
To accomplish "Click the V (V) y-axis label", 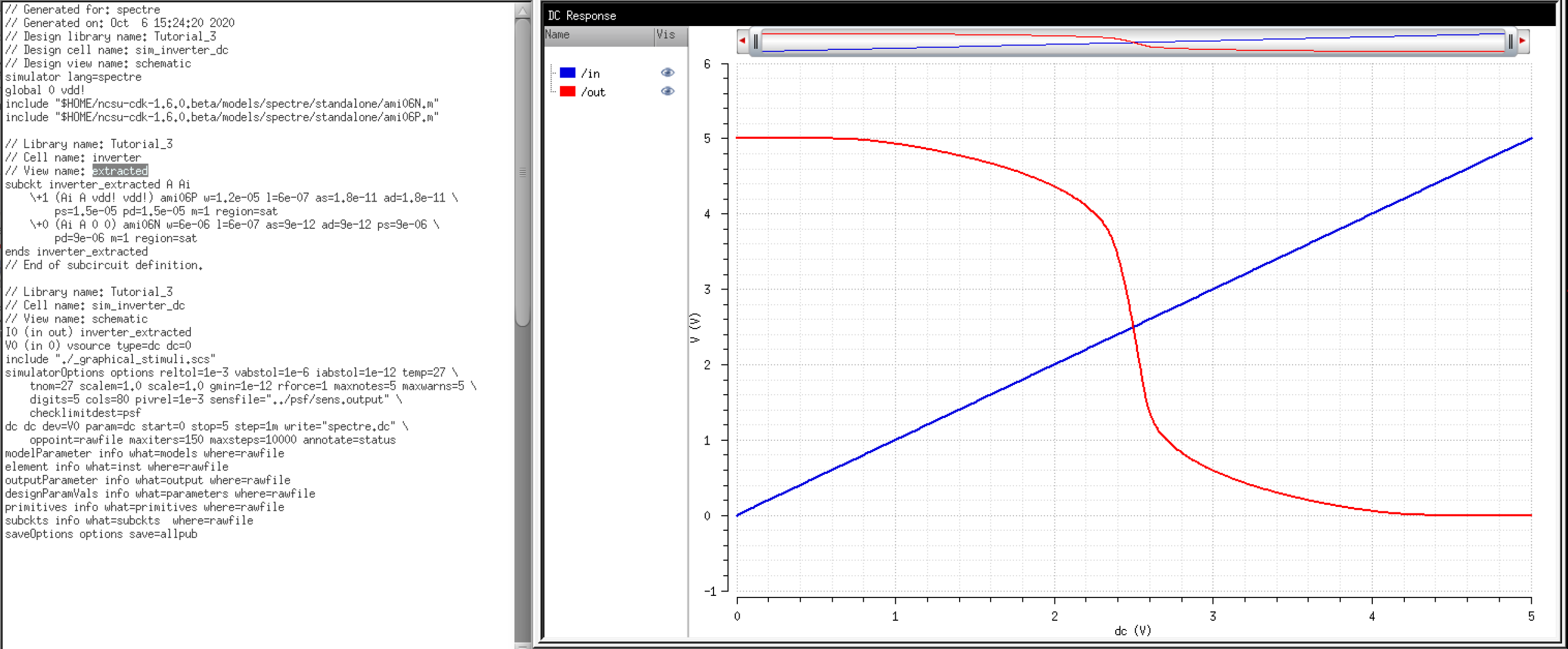I will 695,327.
